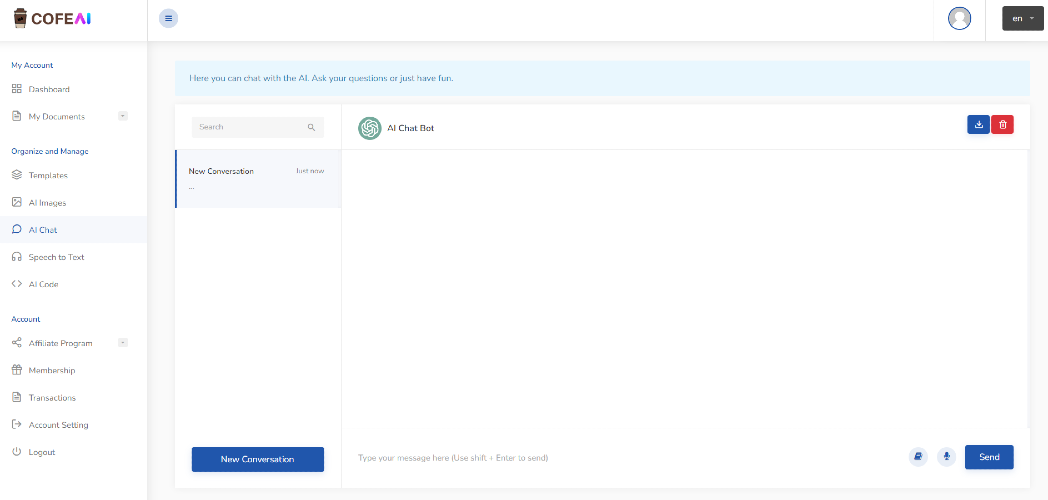Click the microphone voice input icon
The image size is (1048, 500).
click(x=946, y=457)
